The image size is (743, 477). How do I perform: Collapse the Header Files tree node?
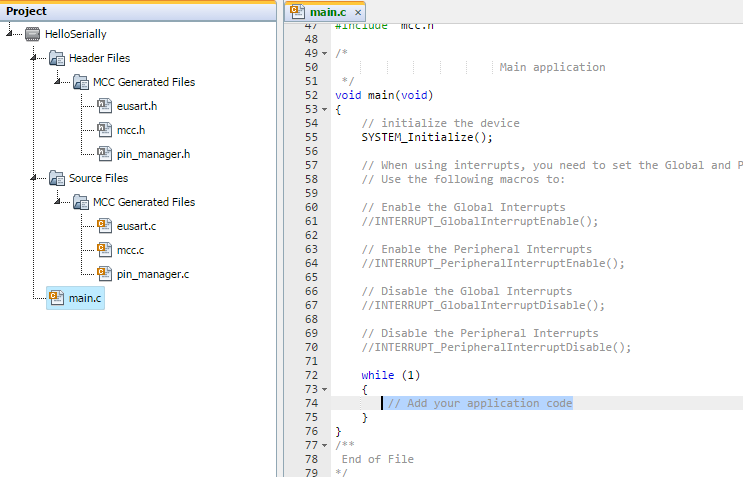pos(35,58)
